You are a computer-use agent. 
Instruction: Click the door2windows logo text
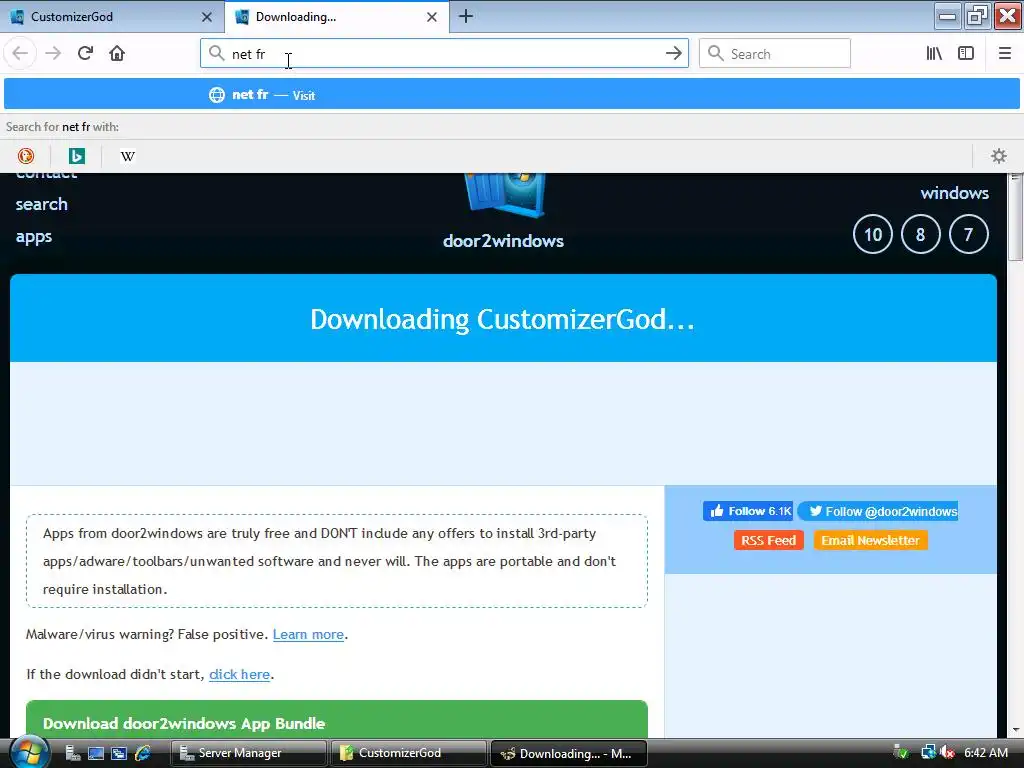[x=503, y=241]
